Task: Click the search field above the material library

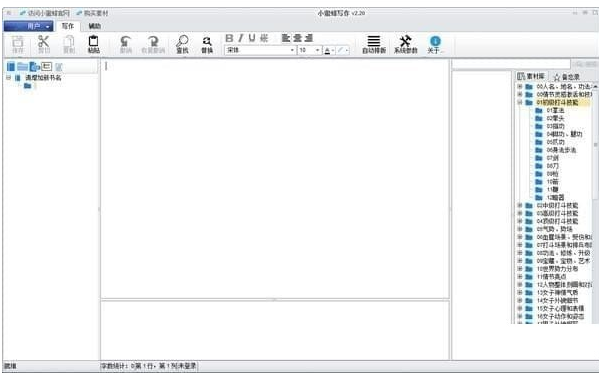Action: (511, 64)
